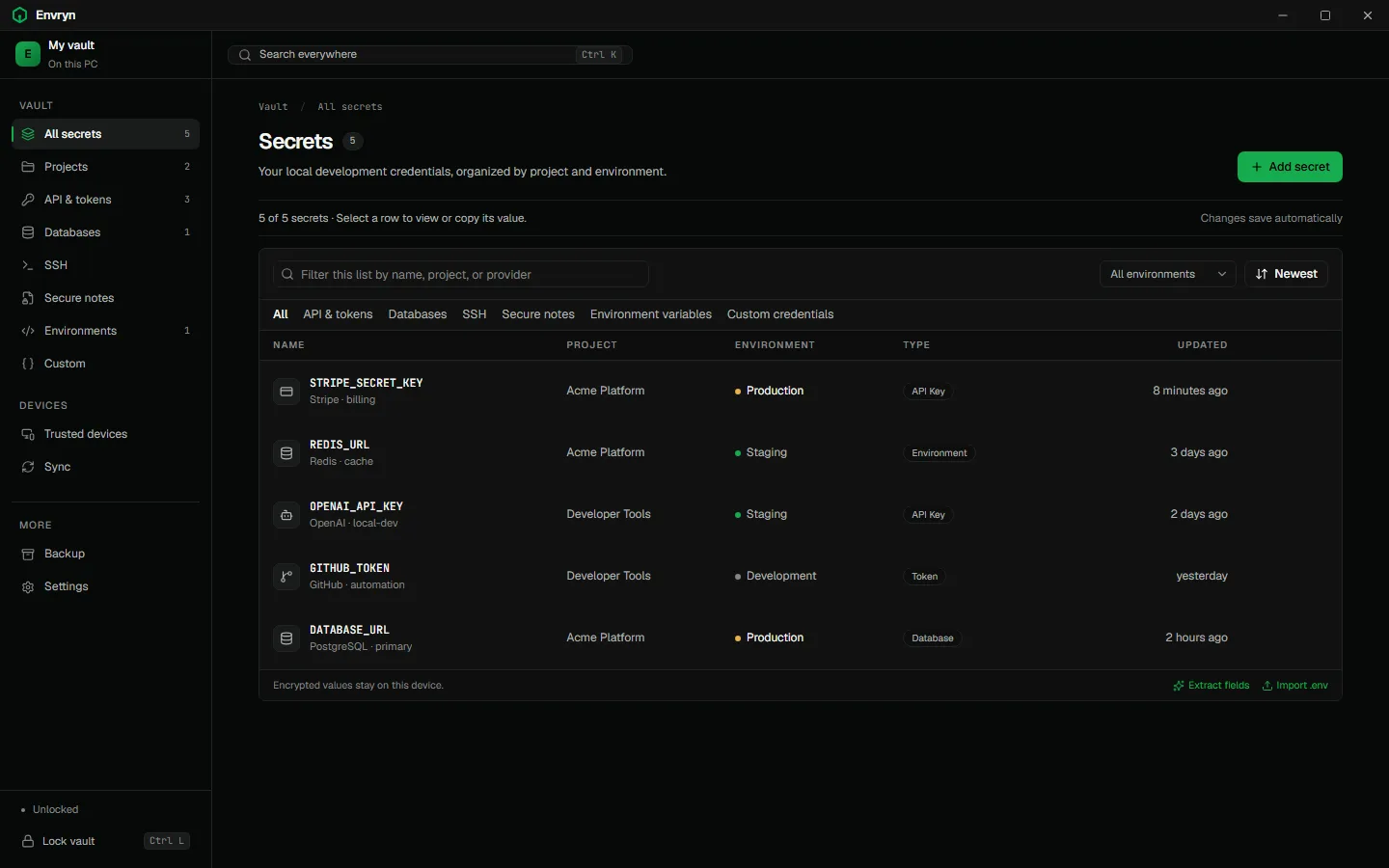Maximize the Envryn window
This screenshot has height=868, width=1389.
[x=1325, y=15]
